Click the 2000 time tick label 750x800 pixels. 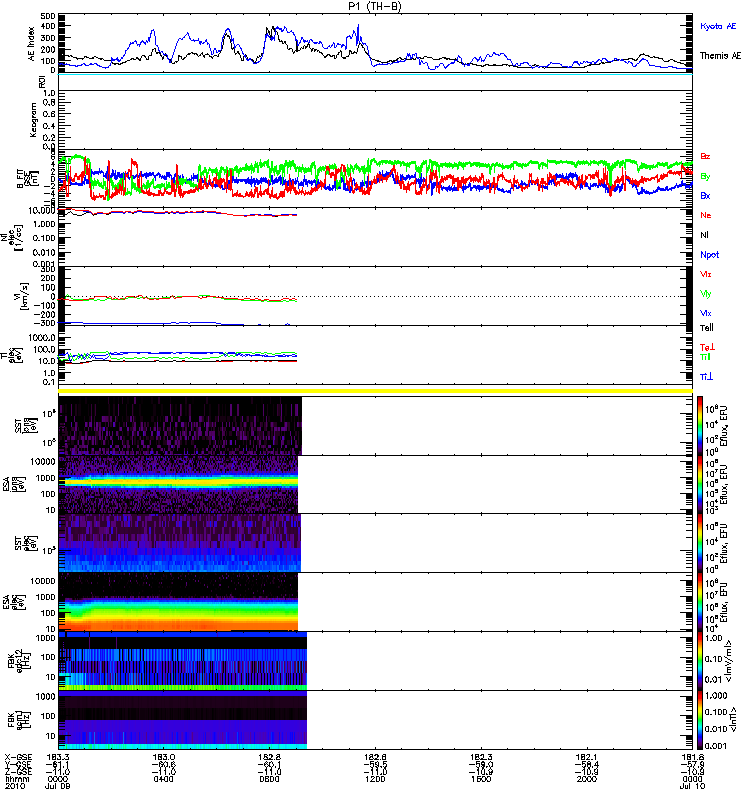click(x=586, y=779)
